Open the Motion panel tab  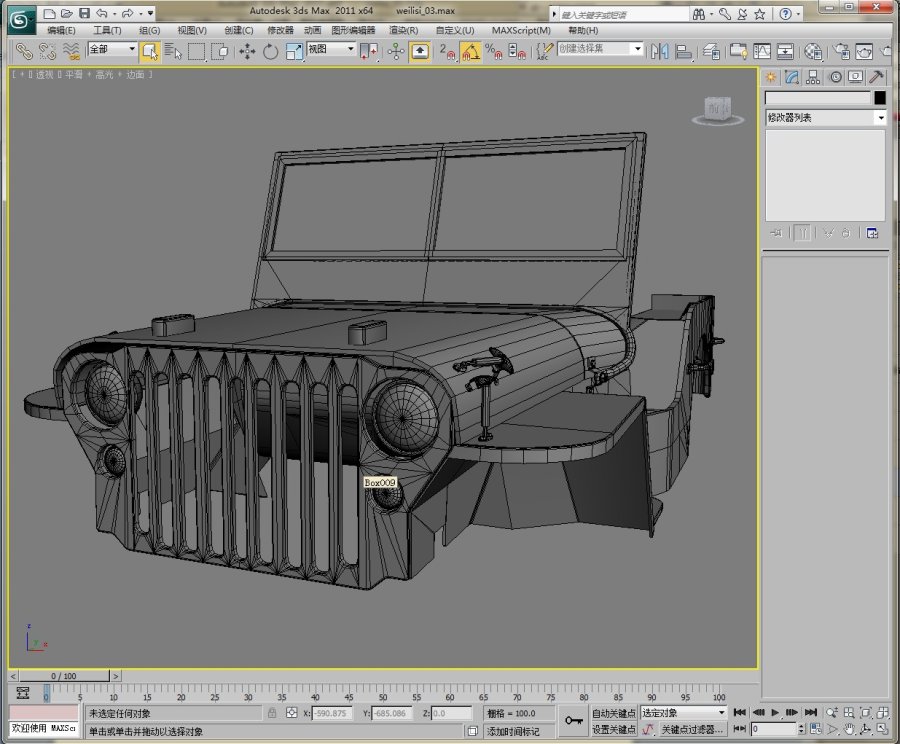[835, 77]
